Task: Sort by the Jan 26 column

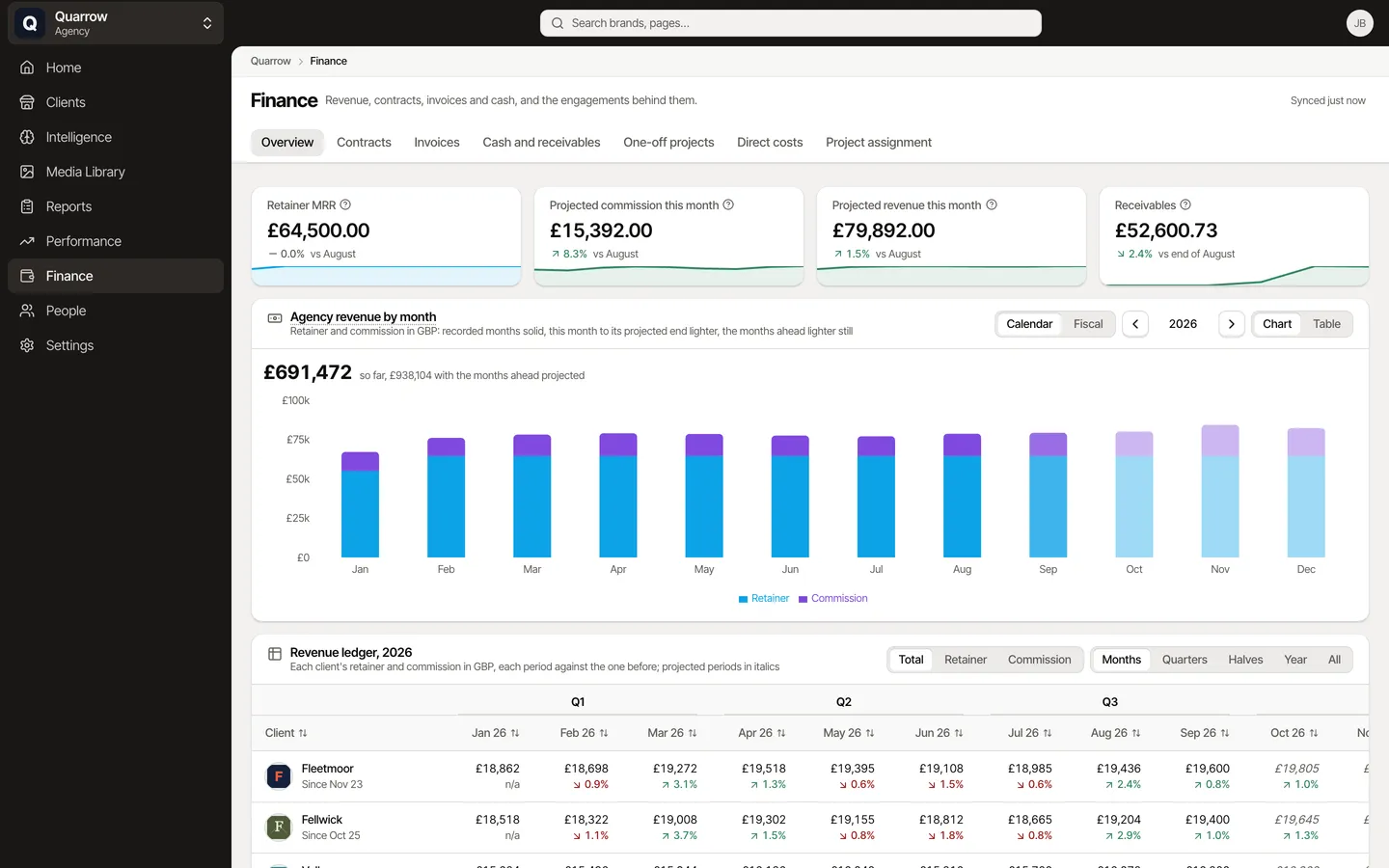Action: 496,733
